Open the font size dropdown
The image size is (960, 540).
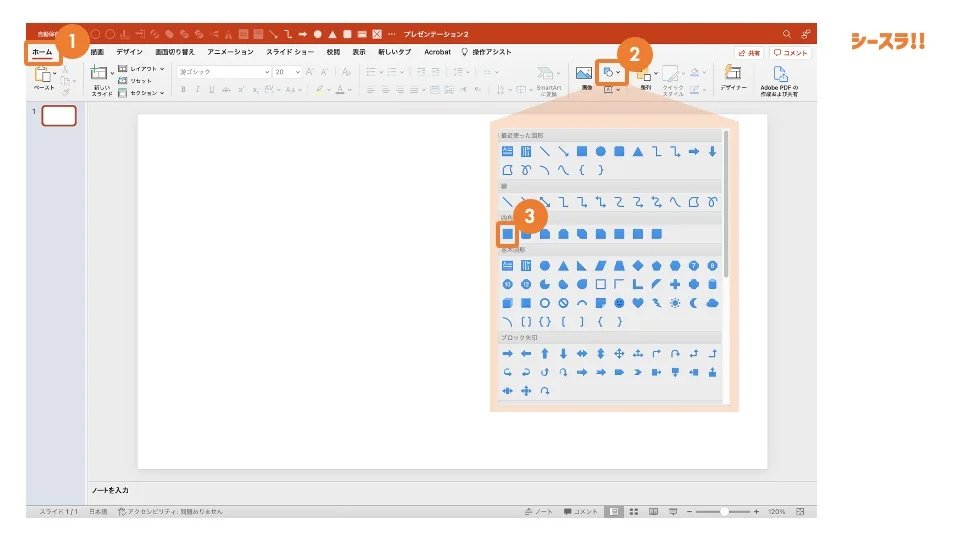tap(287, 72)
